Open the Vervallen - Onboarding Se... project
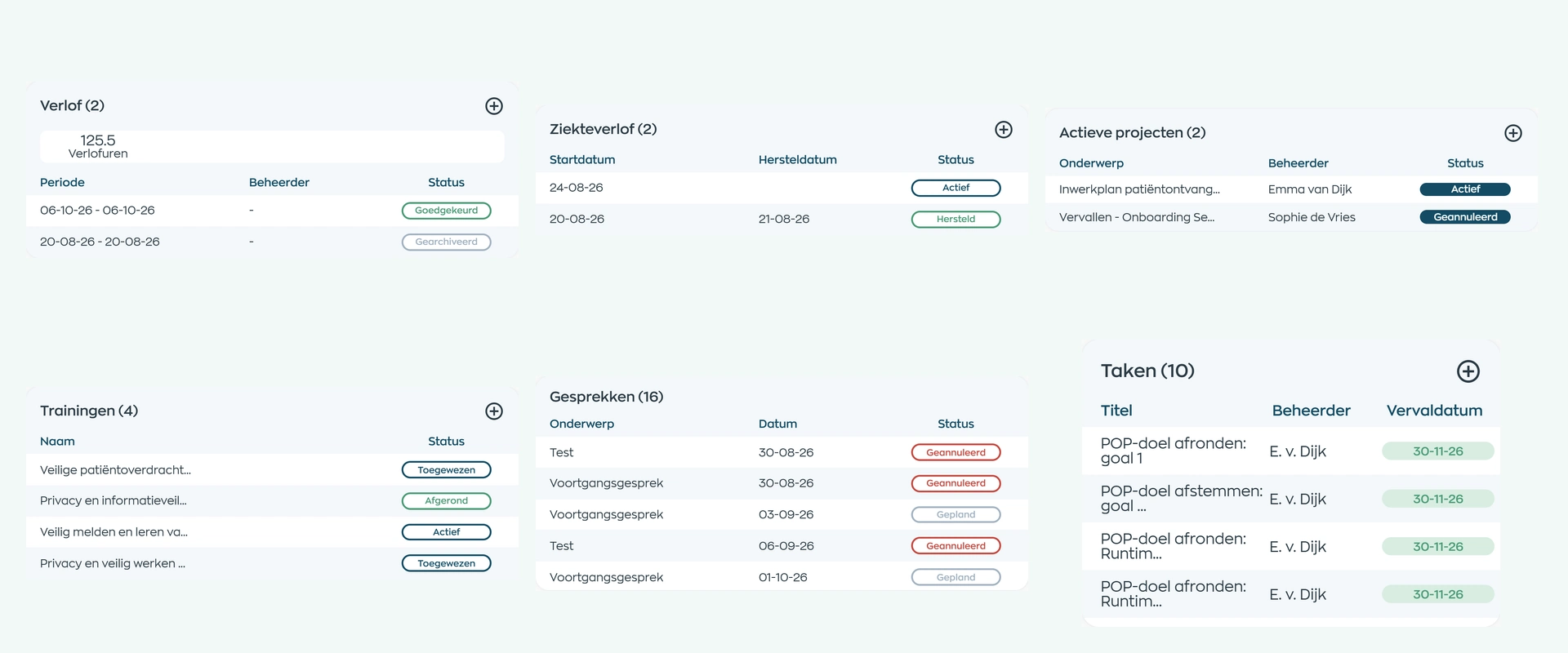Image resolution: width=1568 pixels, height=653 pixels. [x=1291, y=217]
